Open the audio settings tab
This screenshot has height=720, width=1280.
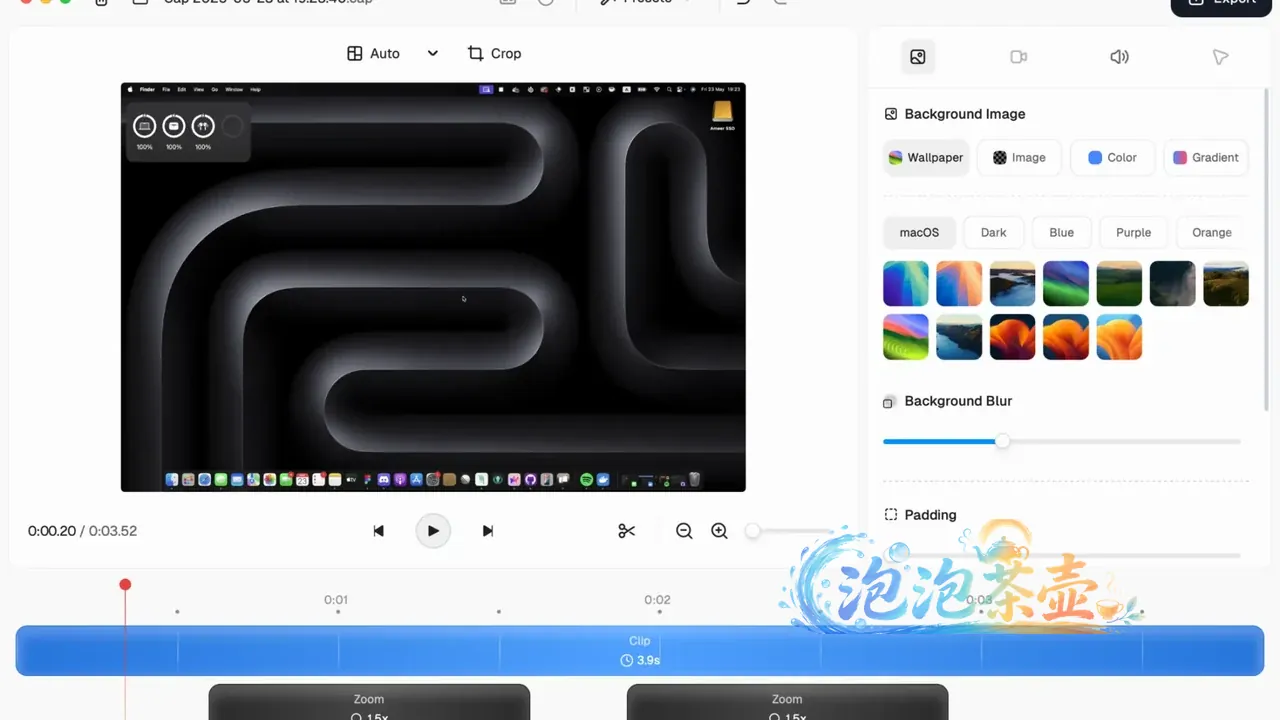(x=1119, y=57)
